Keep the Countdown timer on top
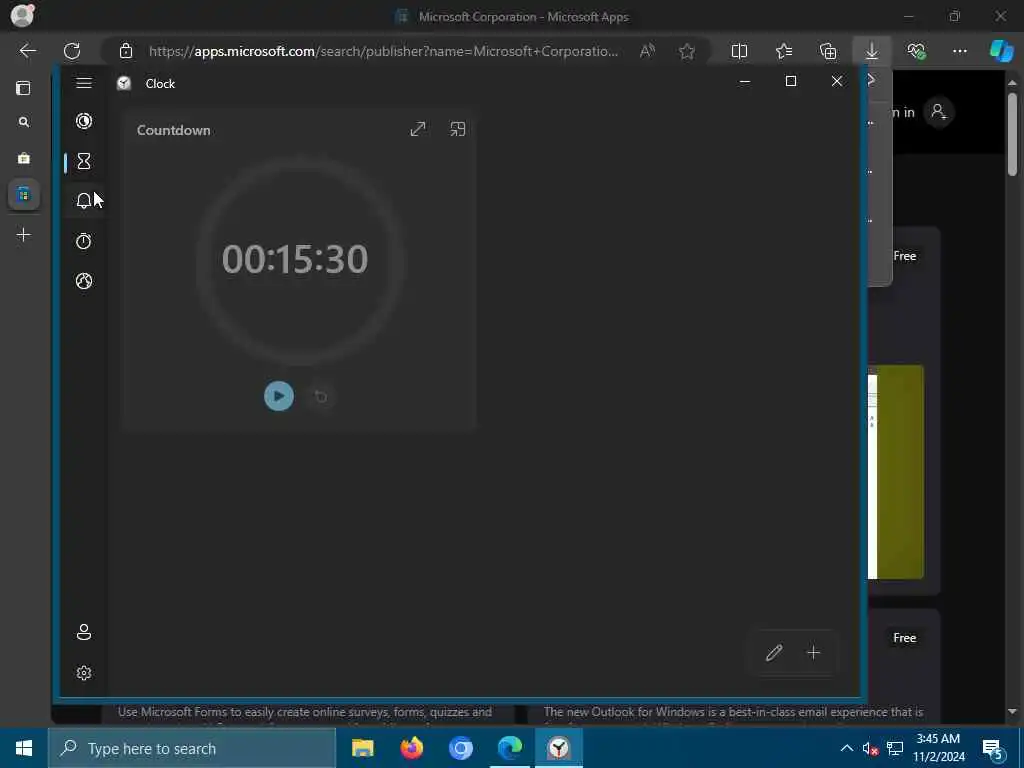1024x768 pixels. tap(458, 129)
